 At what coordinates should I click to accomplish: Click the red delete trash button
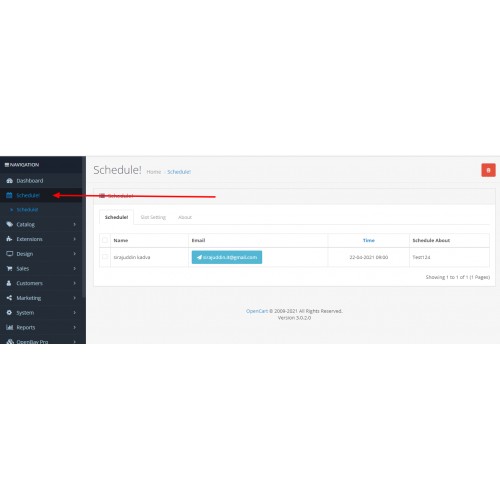coord(488,170)
